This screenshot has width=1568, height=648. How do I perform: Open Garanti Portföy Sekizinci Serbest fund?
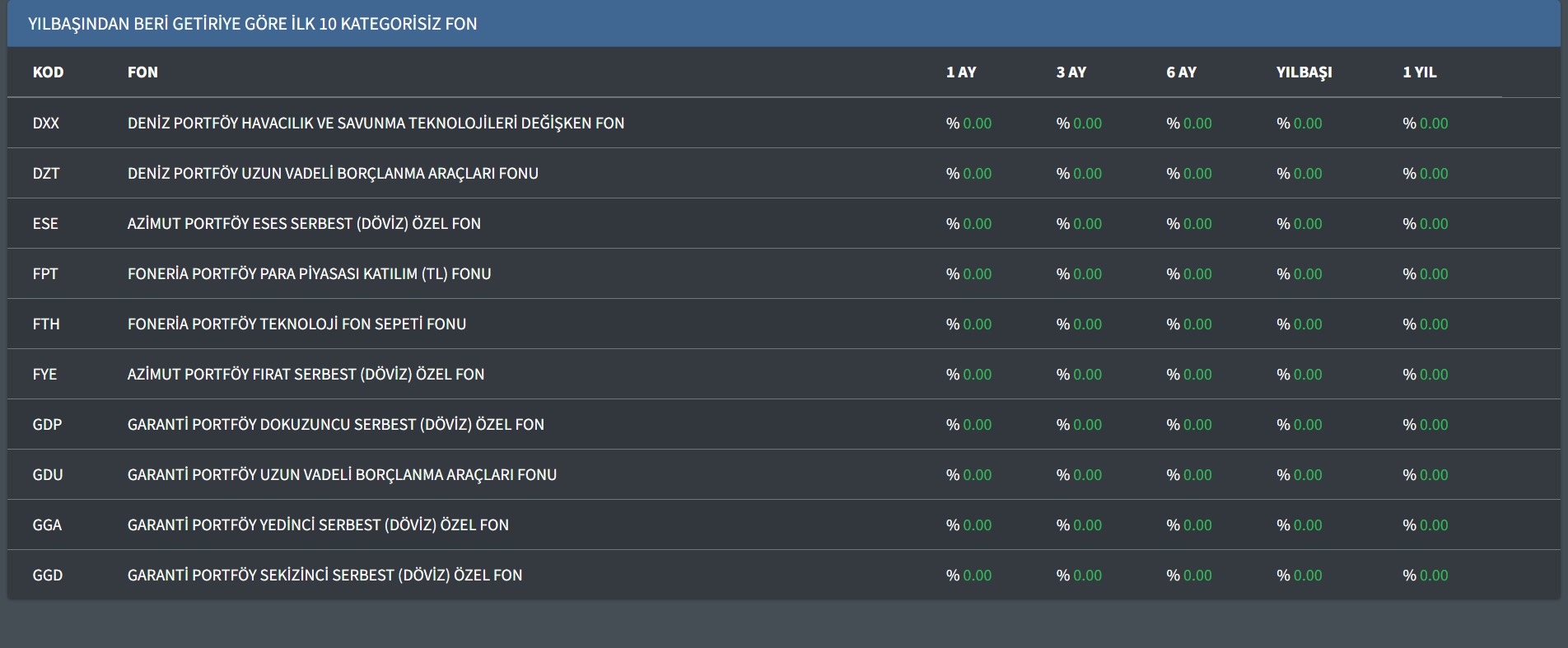click(x=324, y=576)
